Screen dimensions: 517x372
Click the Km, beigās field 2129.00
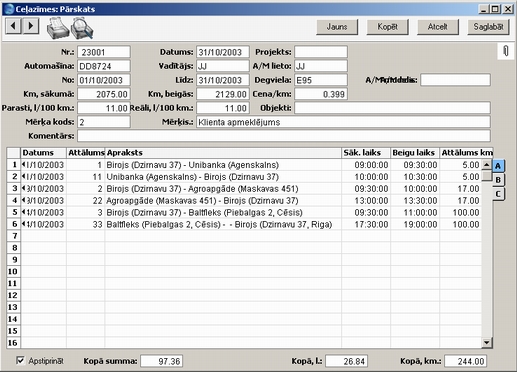223,94
